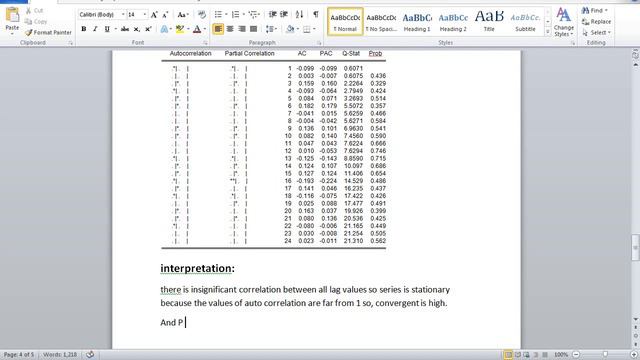Click the Paste clipboard icon
This screenshot has width=640, height=360.
point(12,16)
